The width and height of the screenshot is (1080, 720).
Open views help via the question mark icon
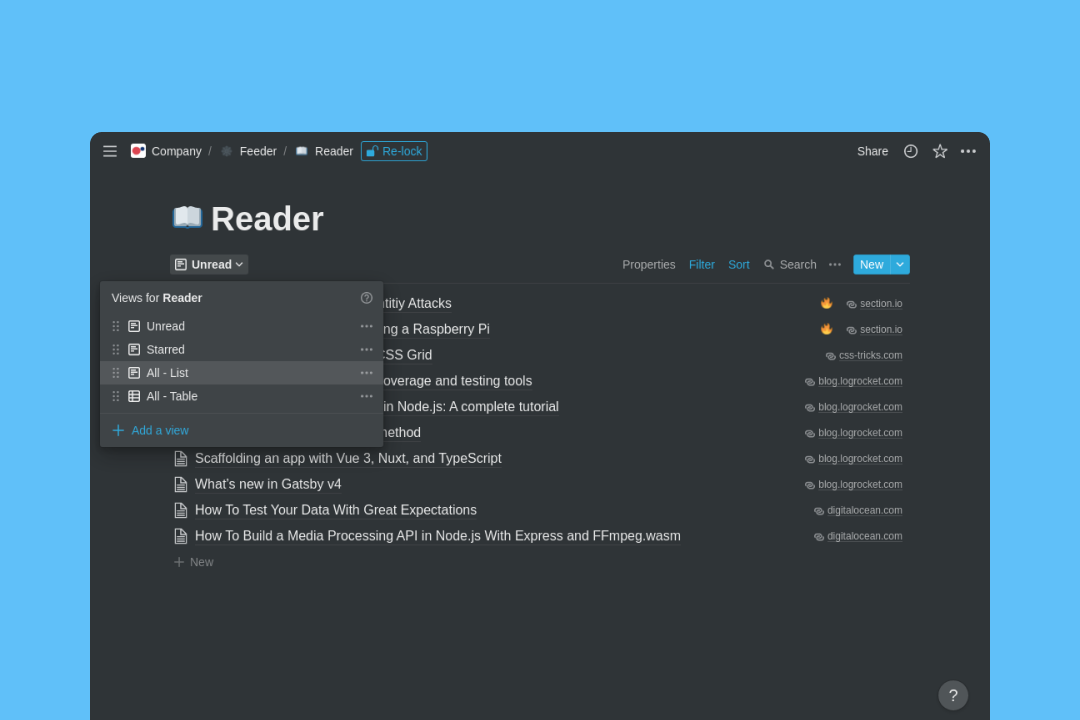(x=366, y=297)
